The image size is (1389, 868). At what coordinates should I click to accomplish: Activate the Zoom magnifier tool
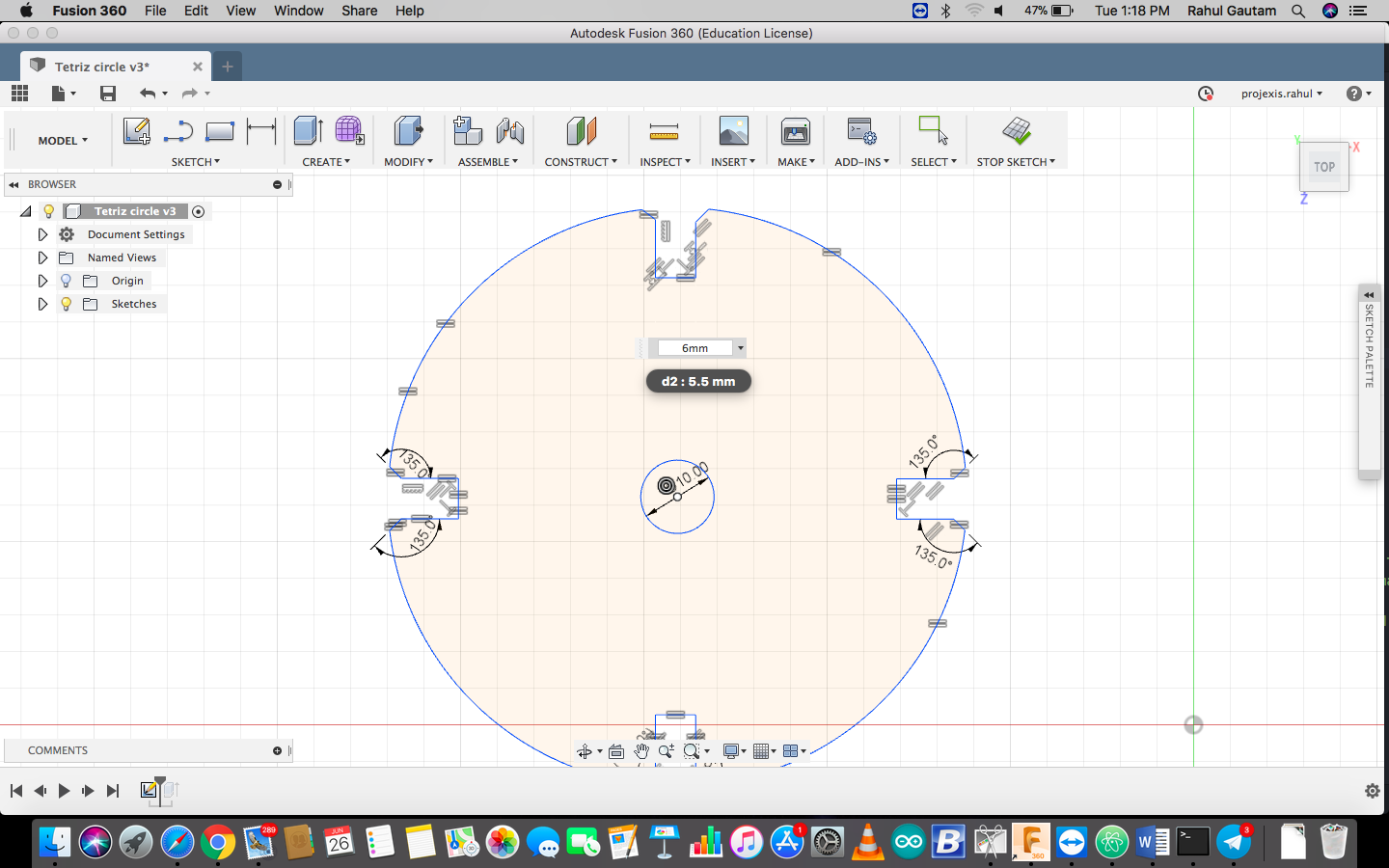coord(667,751)
